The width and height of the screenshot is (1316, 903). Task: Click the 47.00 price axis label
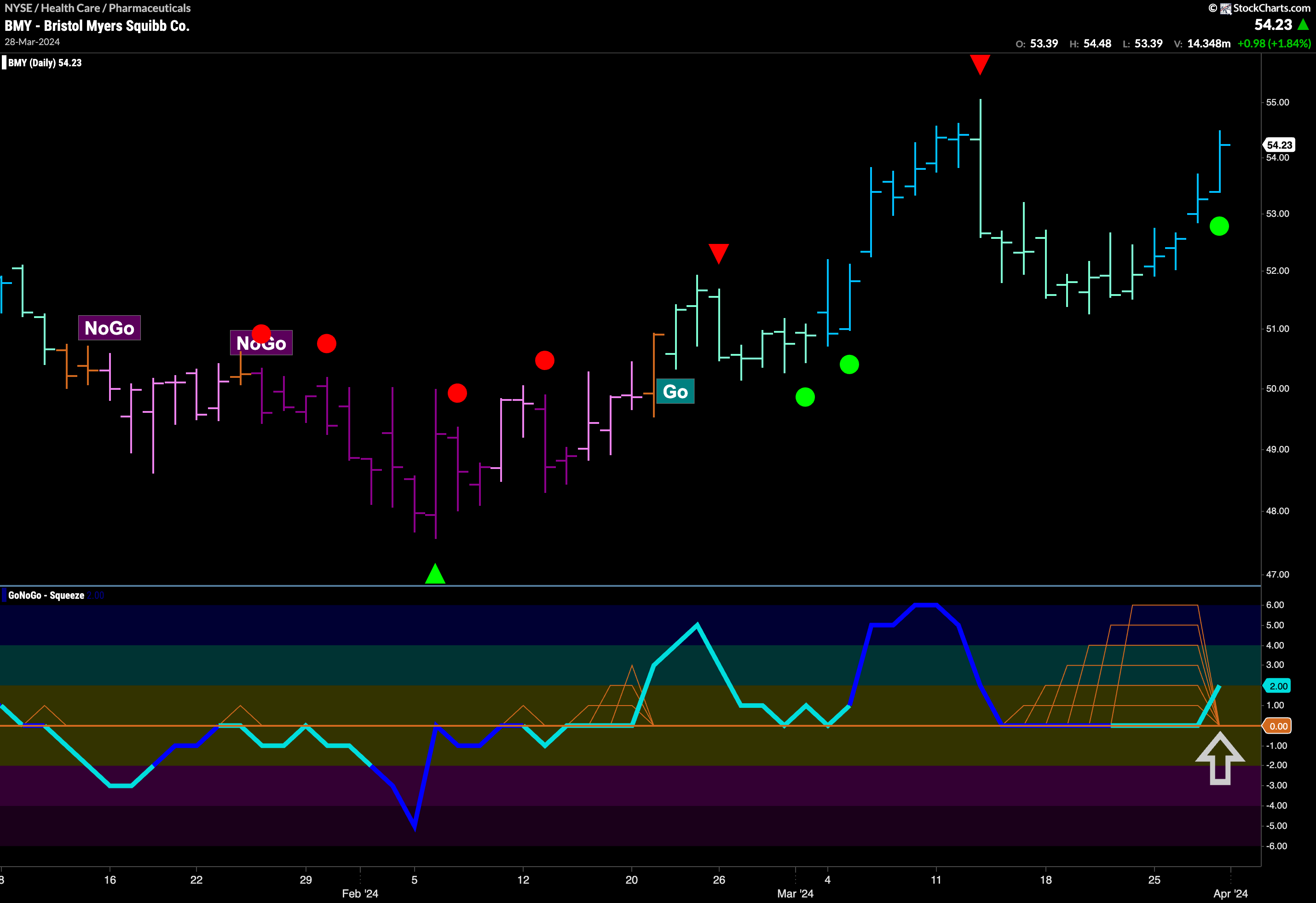(1277, 574)
